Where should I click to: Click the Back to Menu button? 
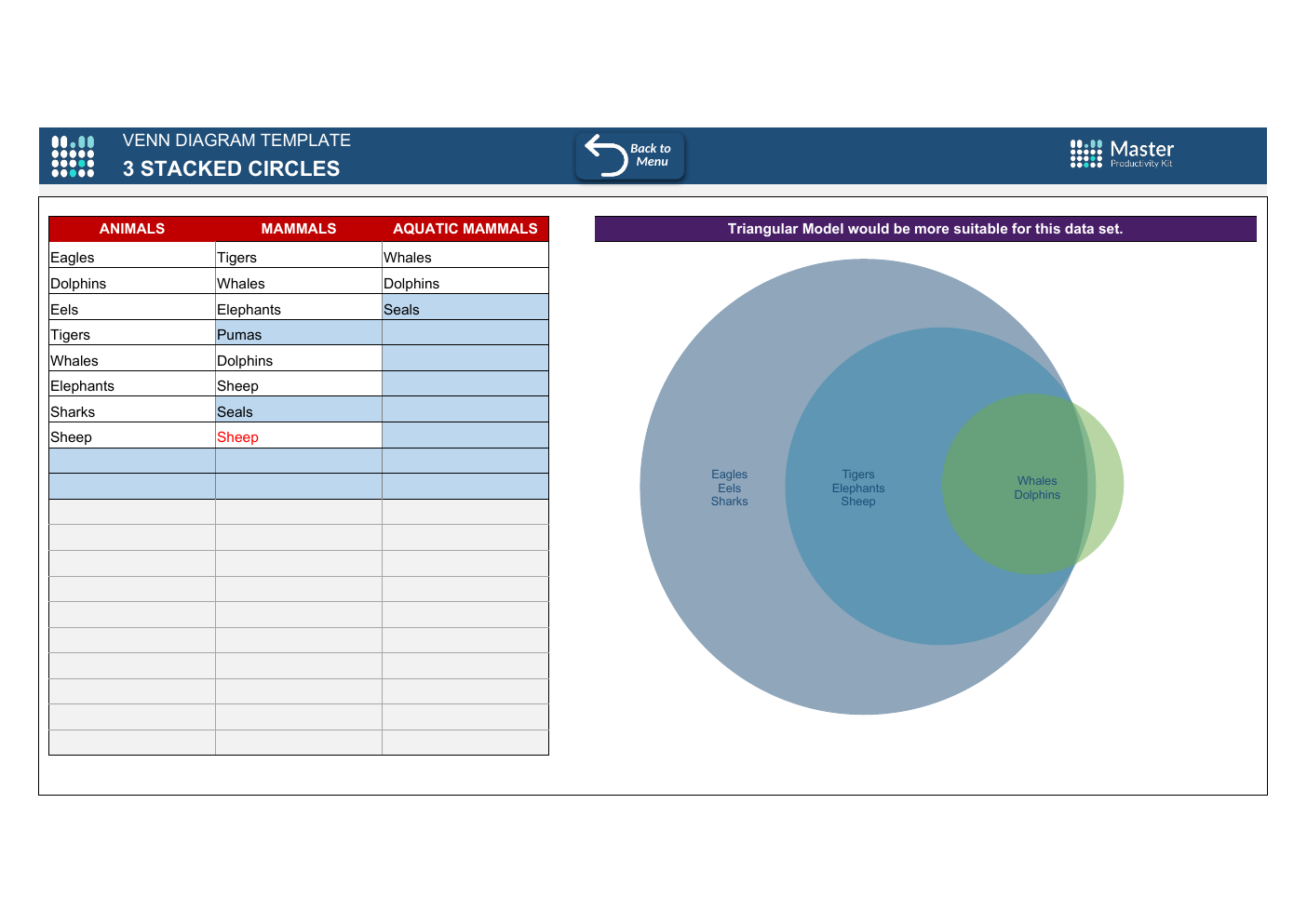[x=630, y=155]
